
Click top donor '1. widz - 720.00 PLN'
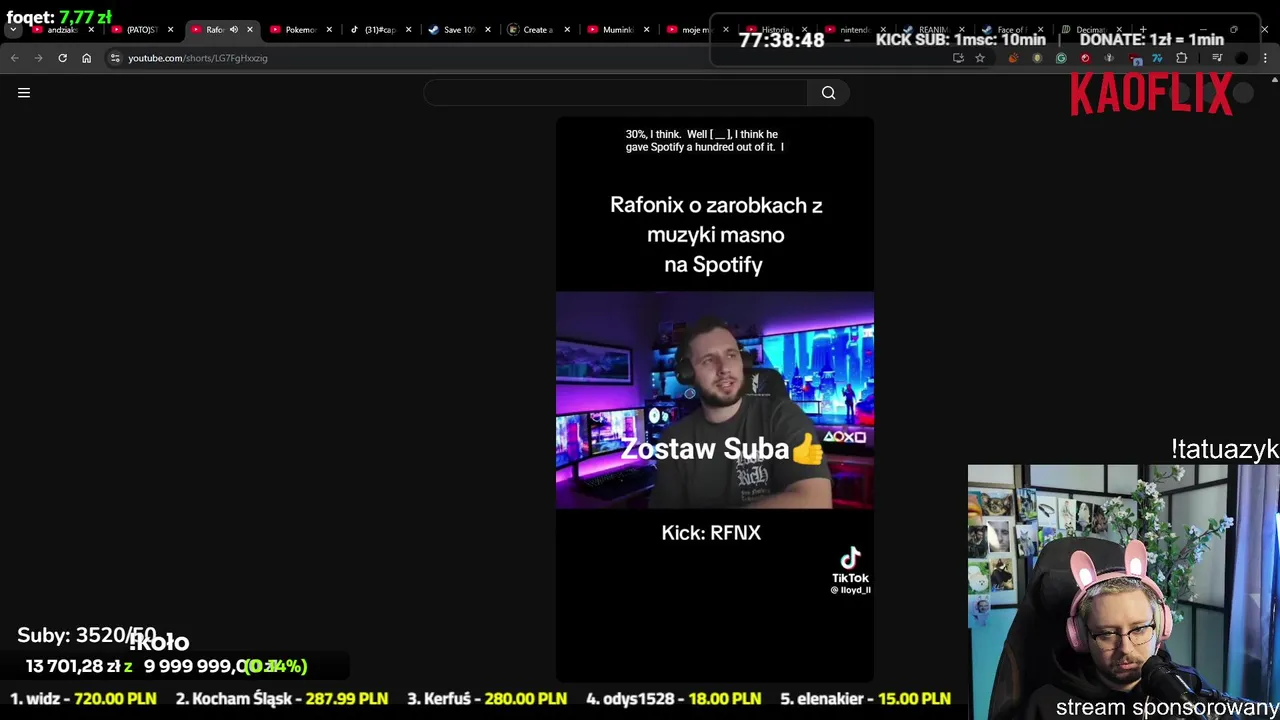coord(83,699)
